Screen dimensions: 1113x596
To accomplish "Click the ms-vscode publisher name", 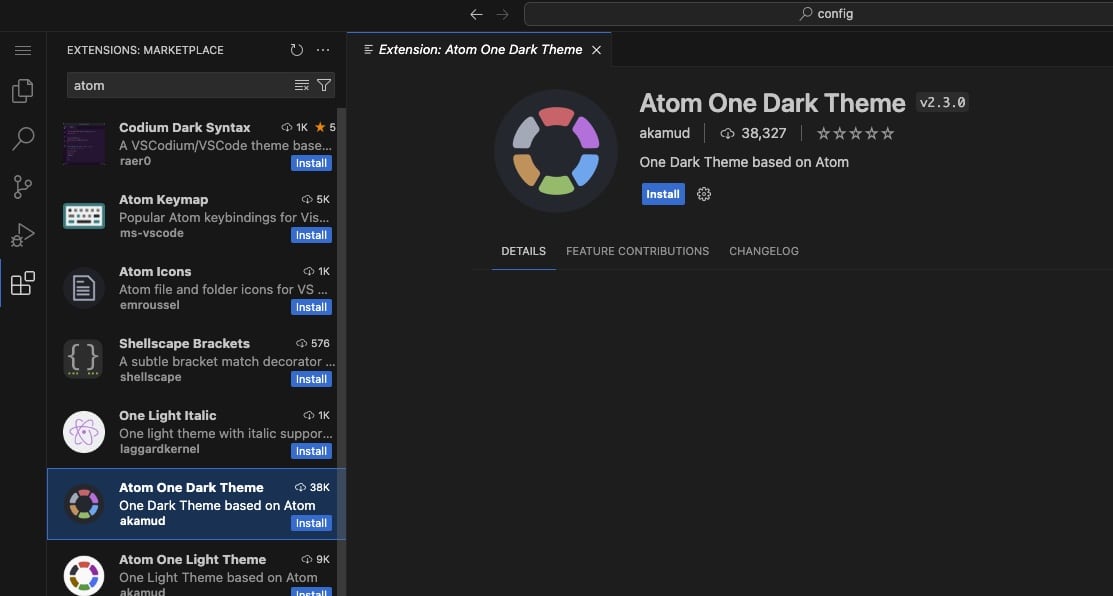I will [151, 233].
